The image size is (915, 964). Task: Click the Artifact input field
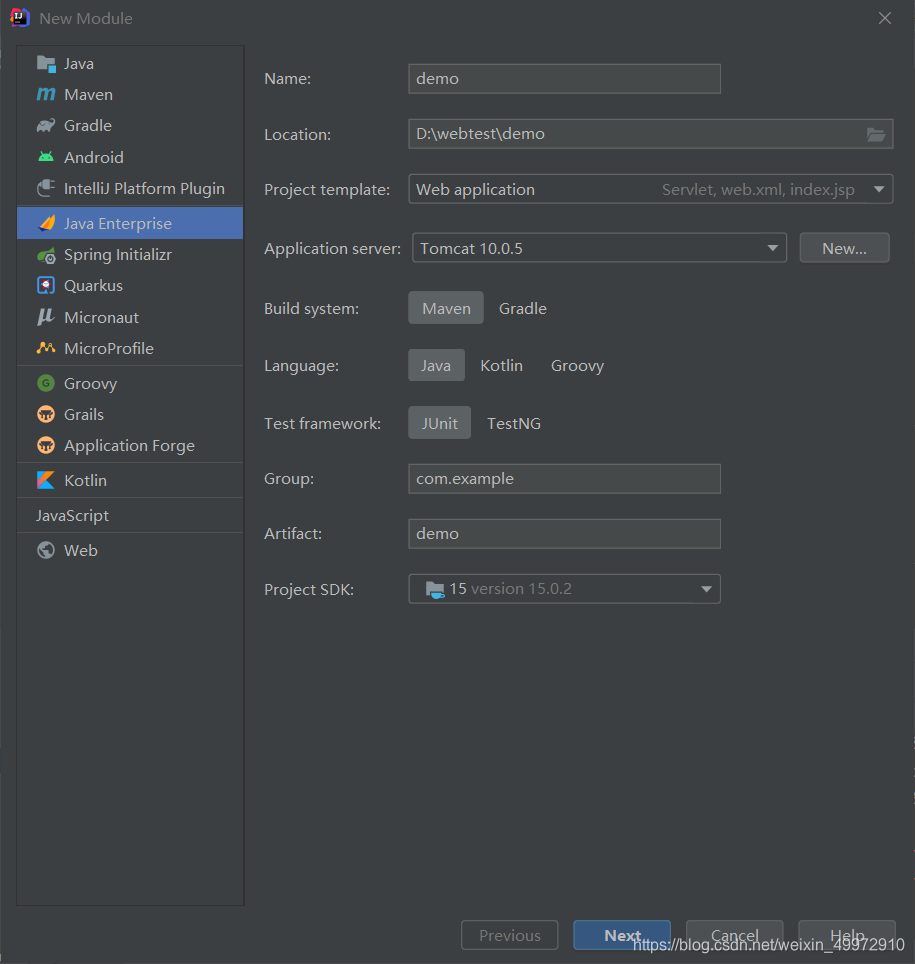(564, 534)
